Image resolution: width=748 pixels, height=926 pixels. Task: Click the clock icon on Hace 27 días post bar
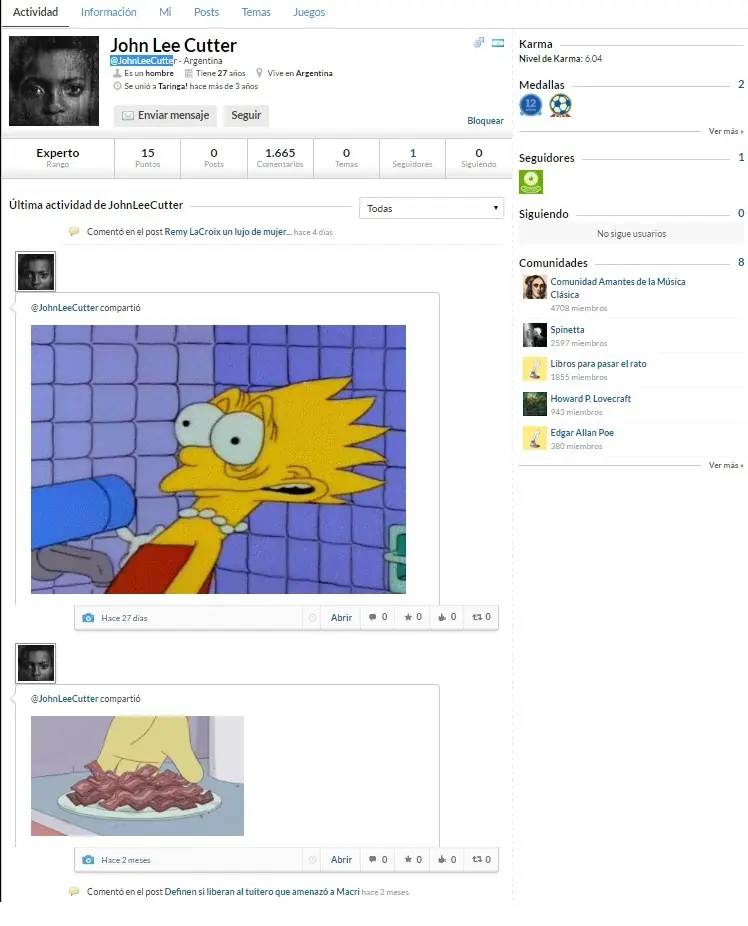(x=312, y=618)
